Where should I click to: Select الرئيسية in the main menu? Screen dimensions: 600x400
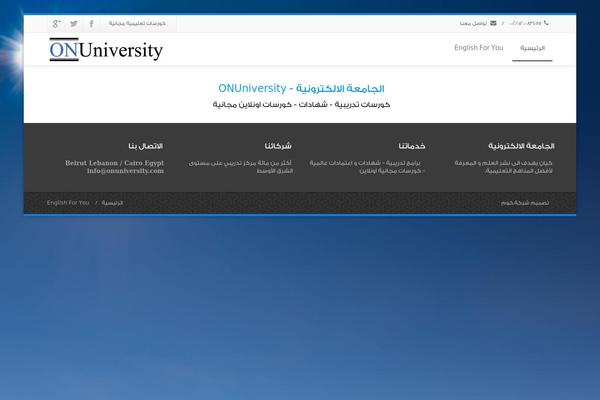[x=532, y=48]
